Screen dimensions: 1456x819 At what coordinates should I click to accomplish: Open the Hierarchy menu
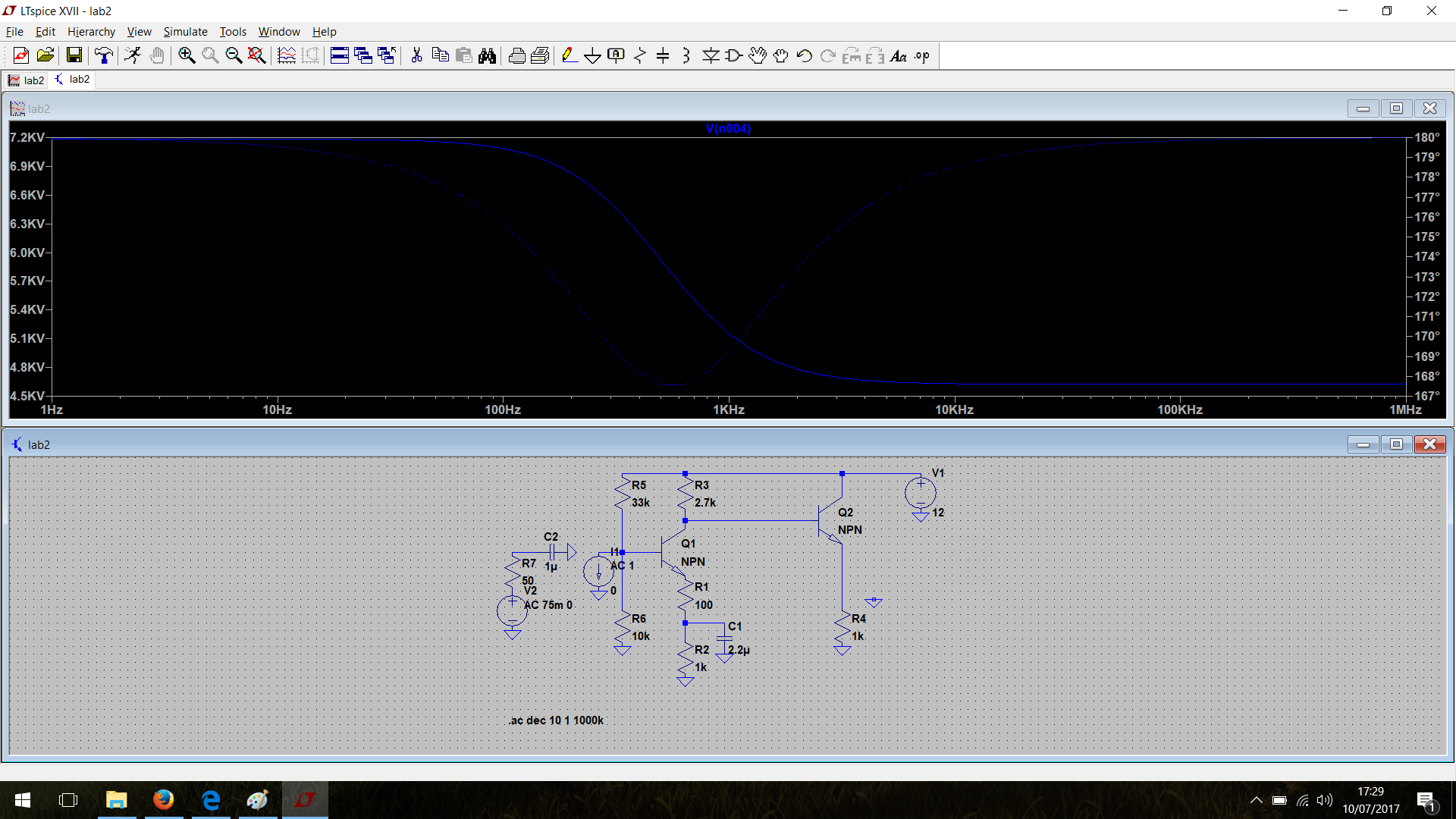click(91, 31)
